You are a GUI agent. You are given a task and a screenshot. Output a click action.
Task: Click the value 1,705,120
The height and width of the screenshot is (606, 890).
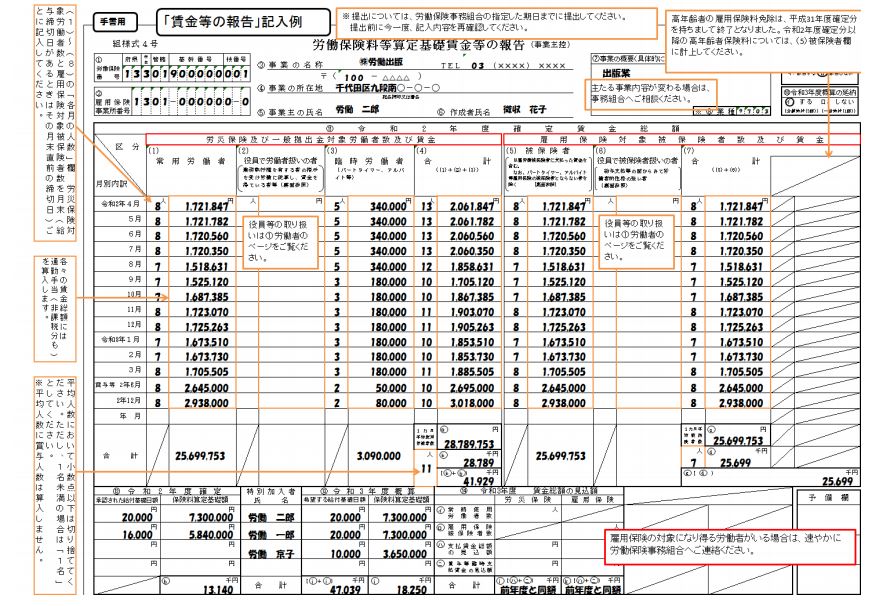pos(472,282)
